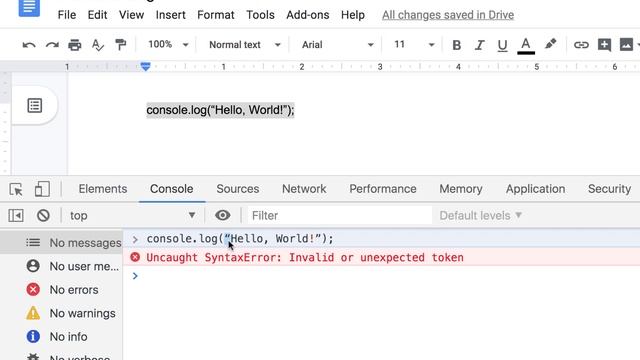Click All changes saved in Drive link
This screenshot has width=640, height=360.
448,15
